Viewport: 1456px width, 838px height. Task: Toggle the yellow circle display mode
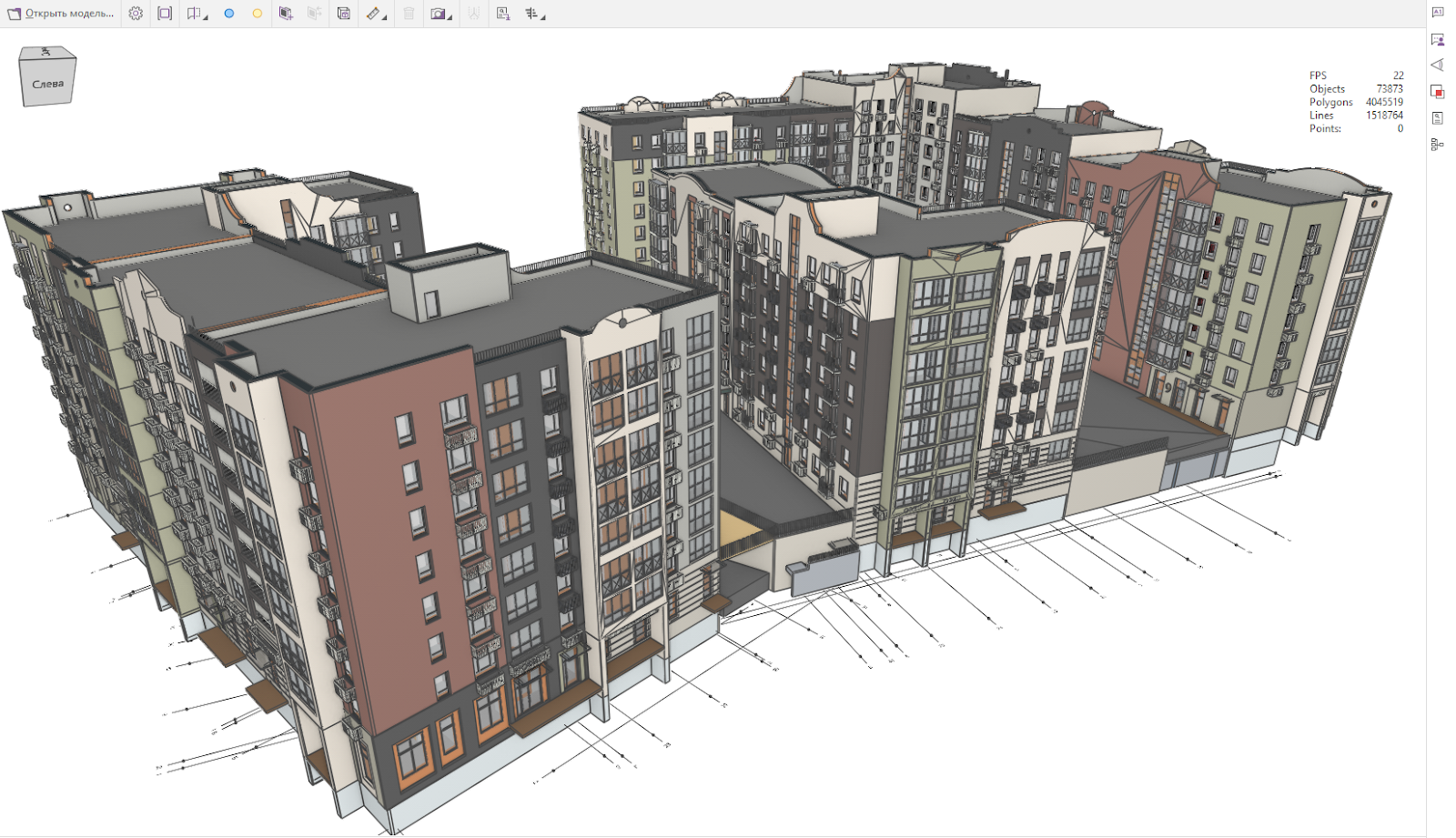258,14
